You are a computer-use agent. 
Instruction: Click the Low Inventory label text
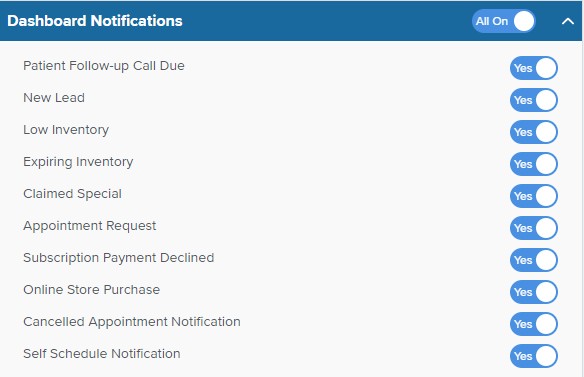[x=66, y=130]
